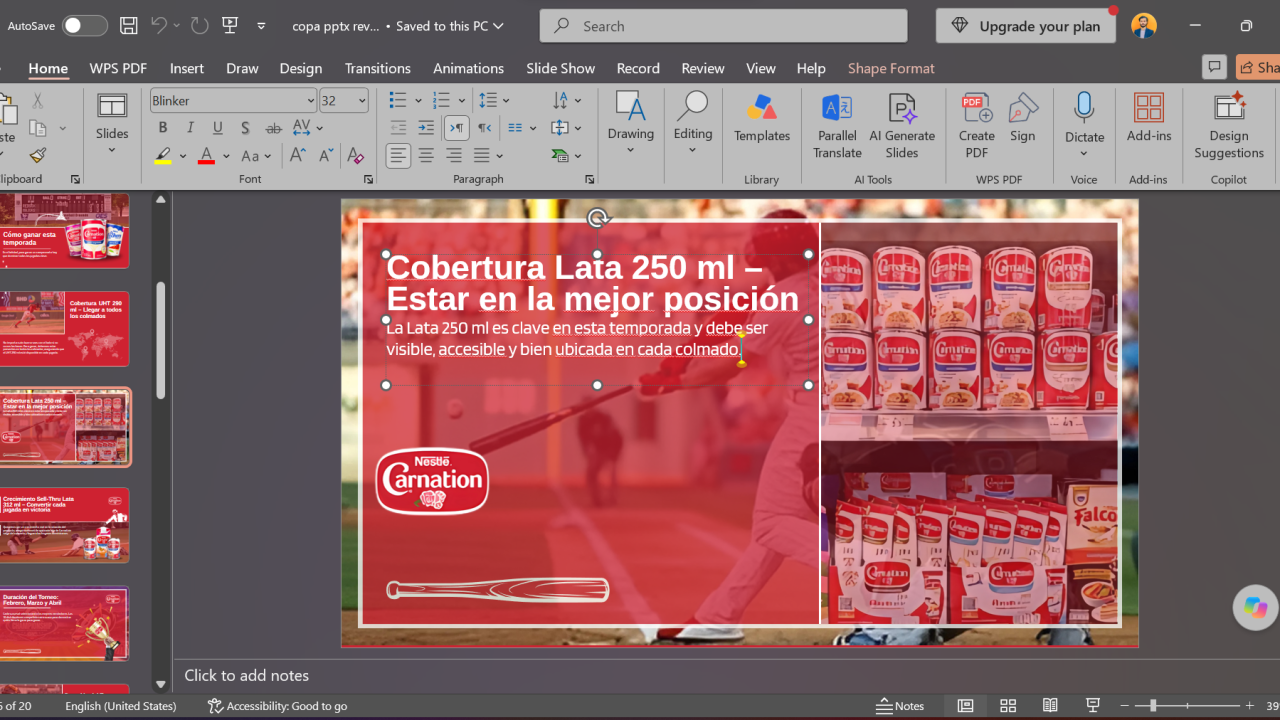Switch to the Animations tab

[468, 68]
